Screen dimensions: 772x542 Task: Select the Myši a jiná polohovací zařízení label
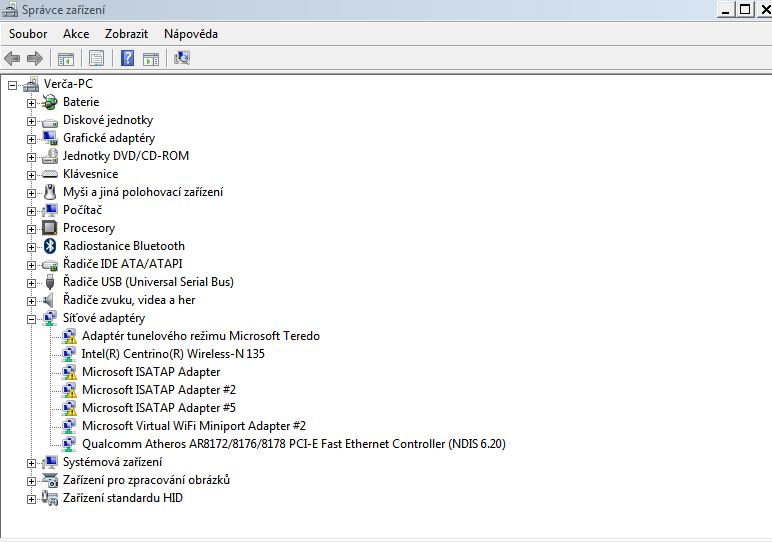tap(143, 192)
